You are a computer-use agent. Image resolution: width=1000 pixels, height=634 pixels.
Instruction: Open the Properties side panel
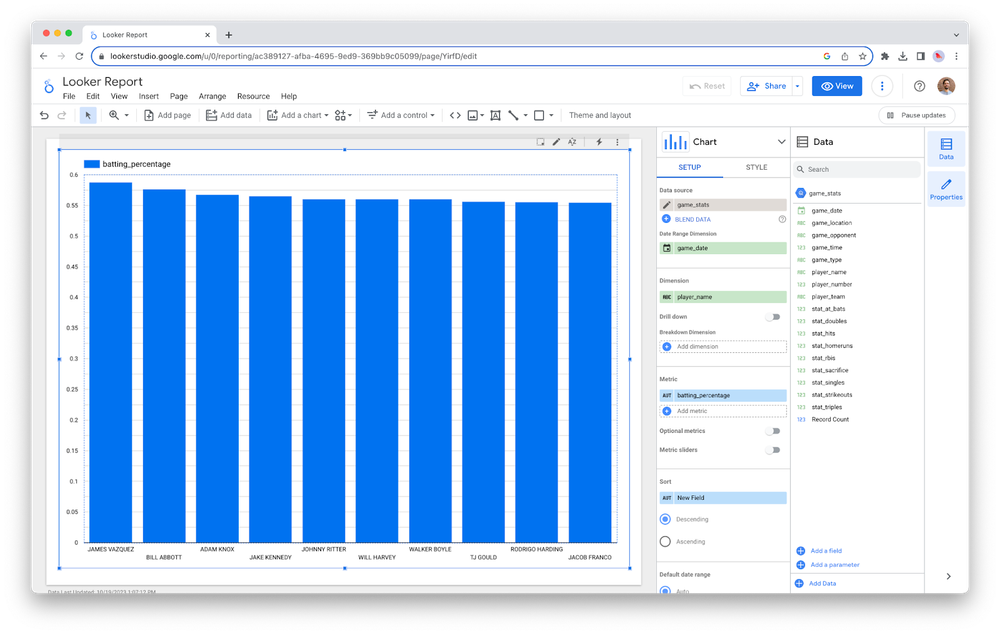945,188
